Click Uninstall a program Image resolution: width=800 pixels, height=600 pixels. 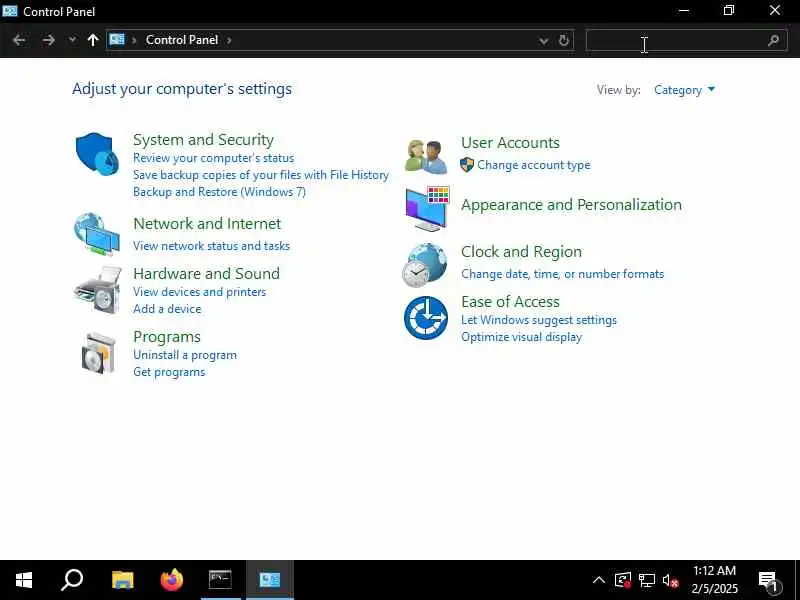tap(185, 355)
